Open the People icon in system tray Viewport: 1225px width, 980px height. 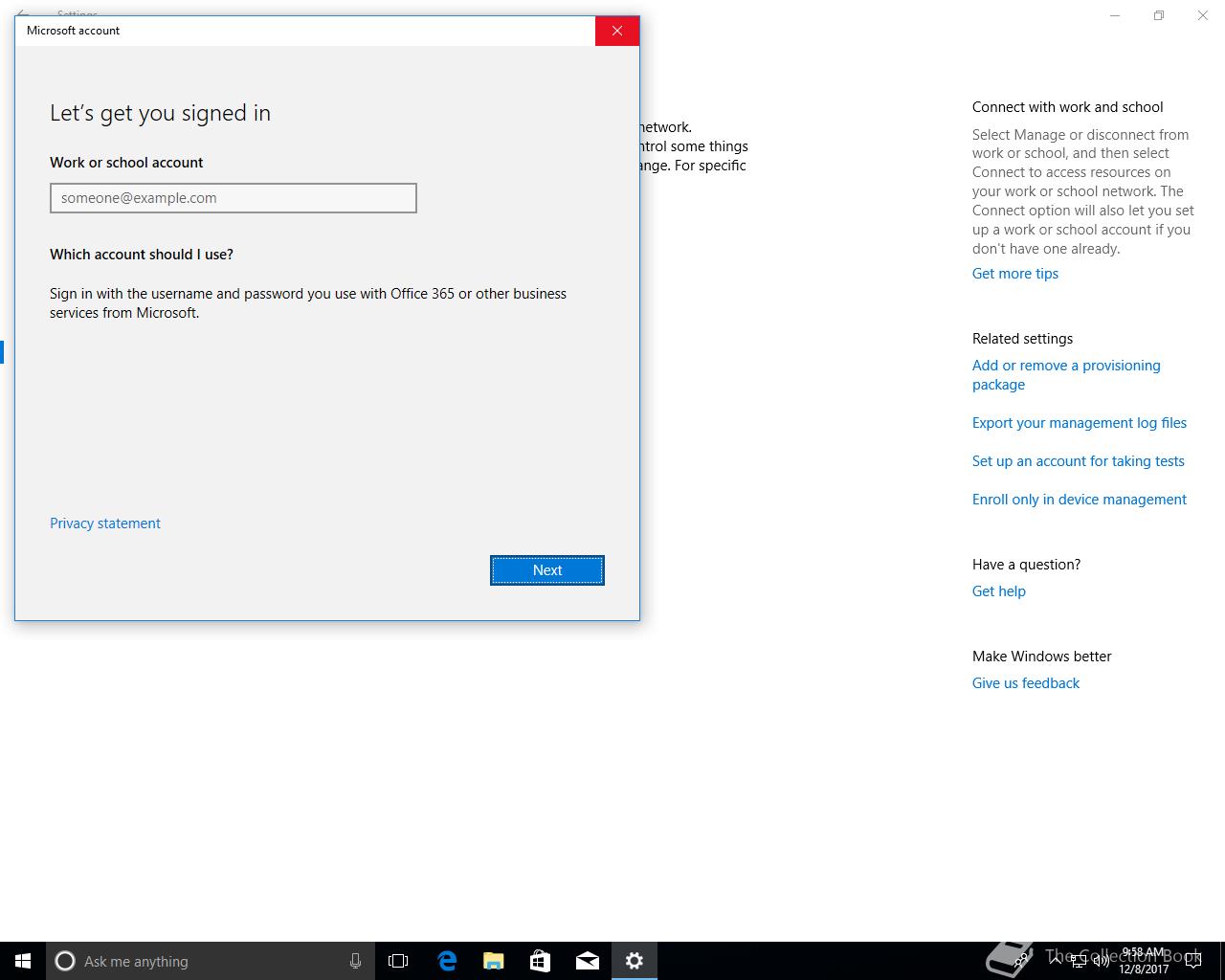coord(1022,961)
